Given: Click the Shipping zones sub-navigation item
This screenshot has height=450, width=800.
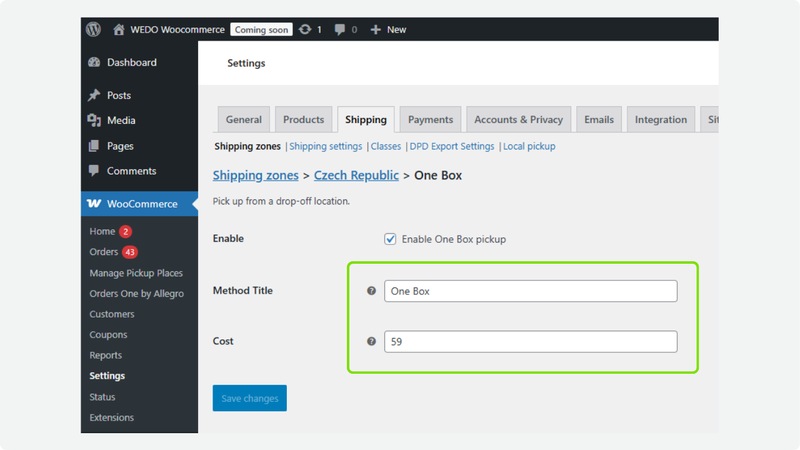Looking at the screenshot, I should coord(247,146).
